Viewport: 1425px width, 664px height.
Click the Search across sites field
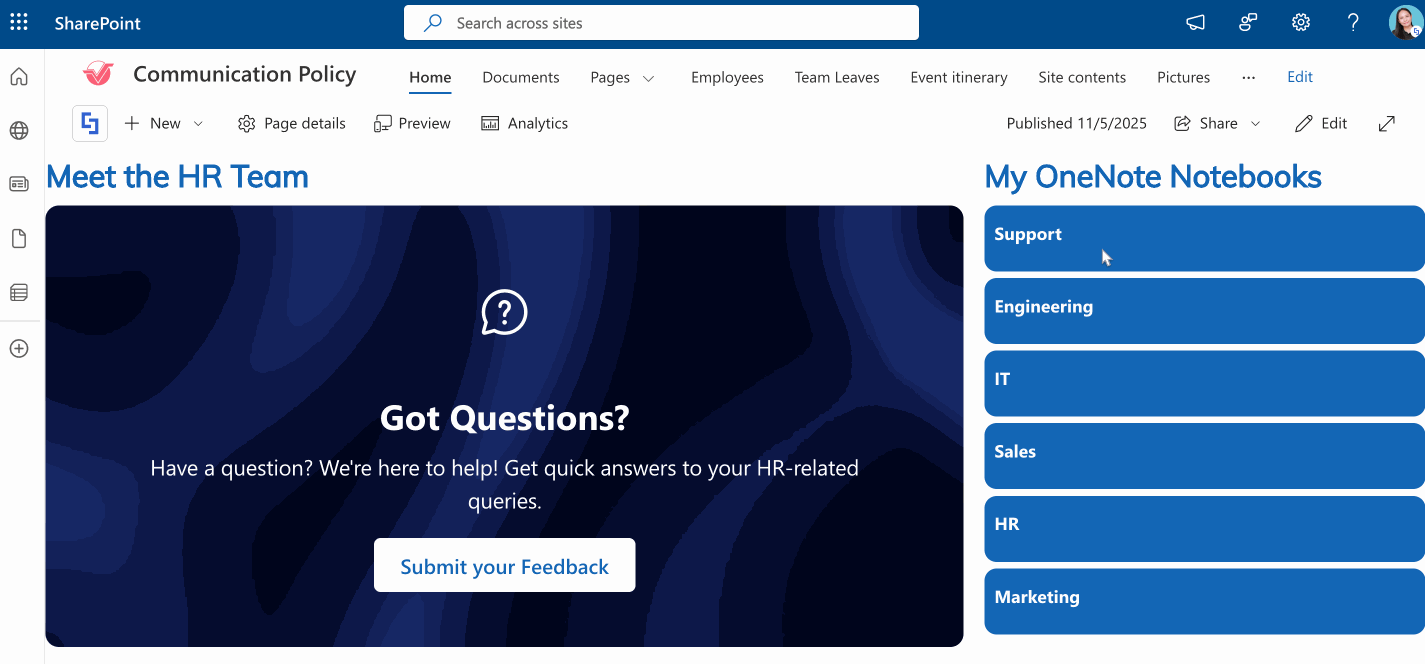pos(661,23)
